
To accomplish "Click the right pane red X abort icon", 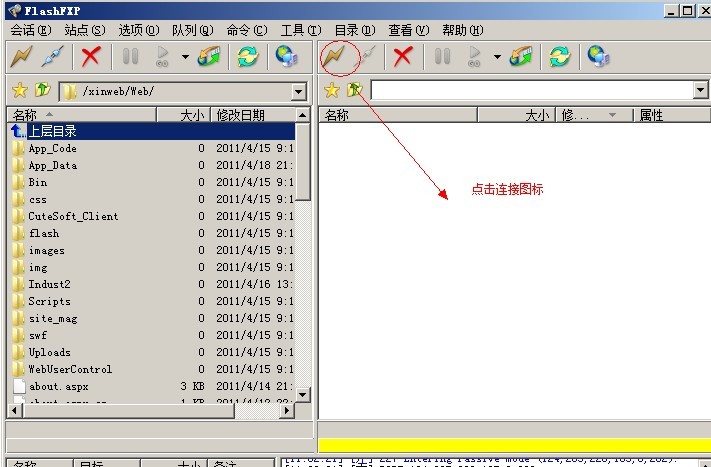I will click(403, 57).
